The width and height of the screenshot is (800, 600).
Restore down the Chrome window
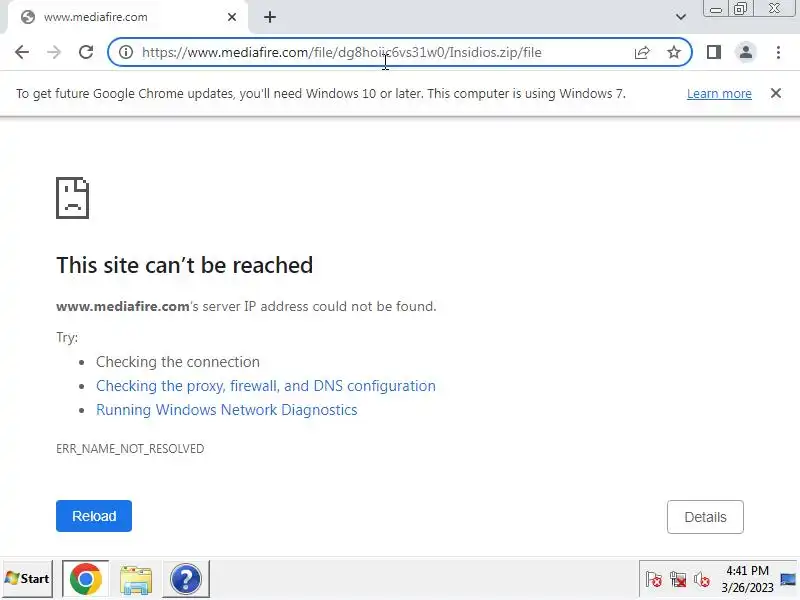(x=740, y=9)
